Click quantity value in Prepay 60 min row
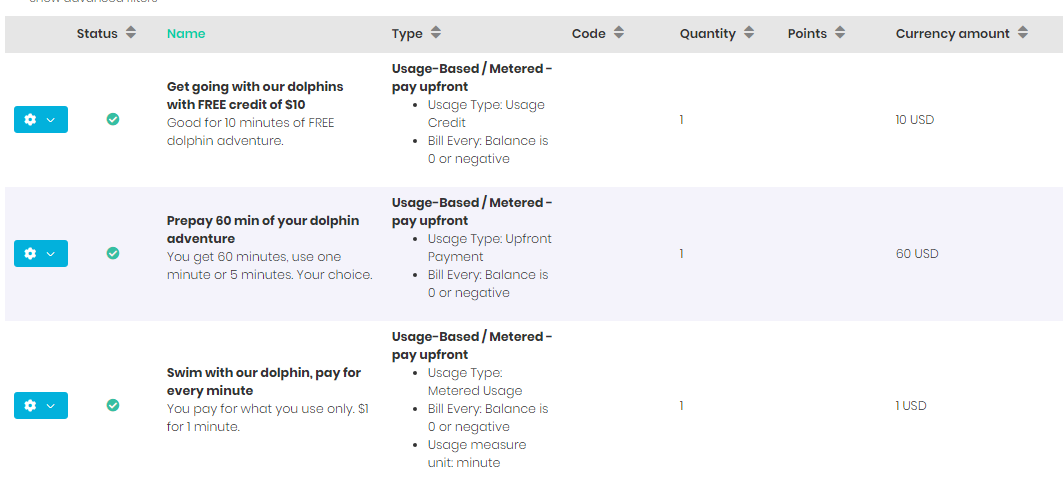Screen dimensions: 1063x485 682,254
